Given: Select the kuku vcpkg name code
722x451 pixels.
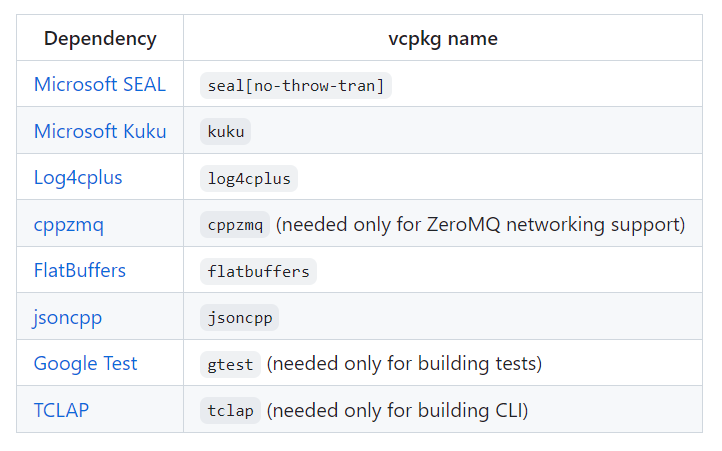Looking at the screenshot, I should pyautogui.click(x=225, y=132).
